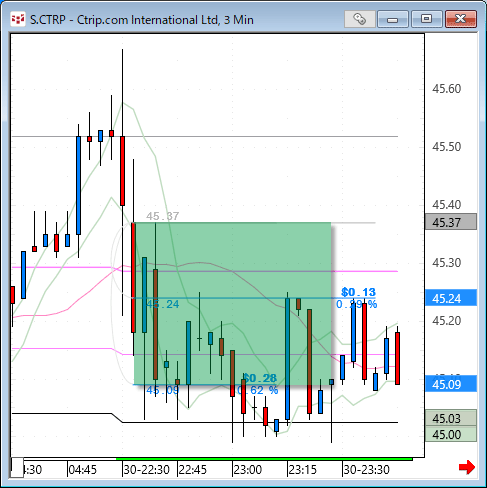Click the 45.30 price scale value
This screenshot has height=488, width=487.
tap(446, 263)
